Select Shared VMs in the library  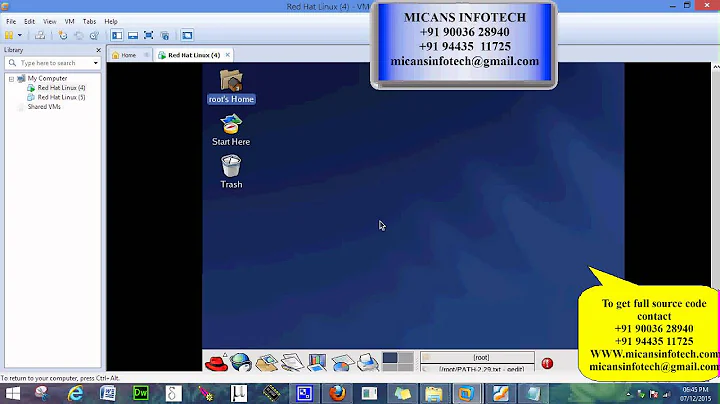[x=44, y=107]
